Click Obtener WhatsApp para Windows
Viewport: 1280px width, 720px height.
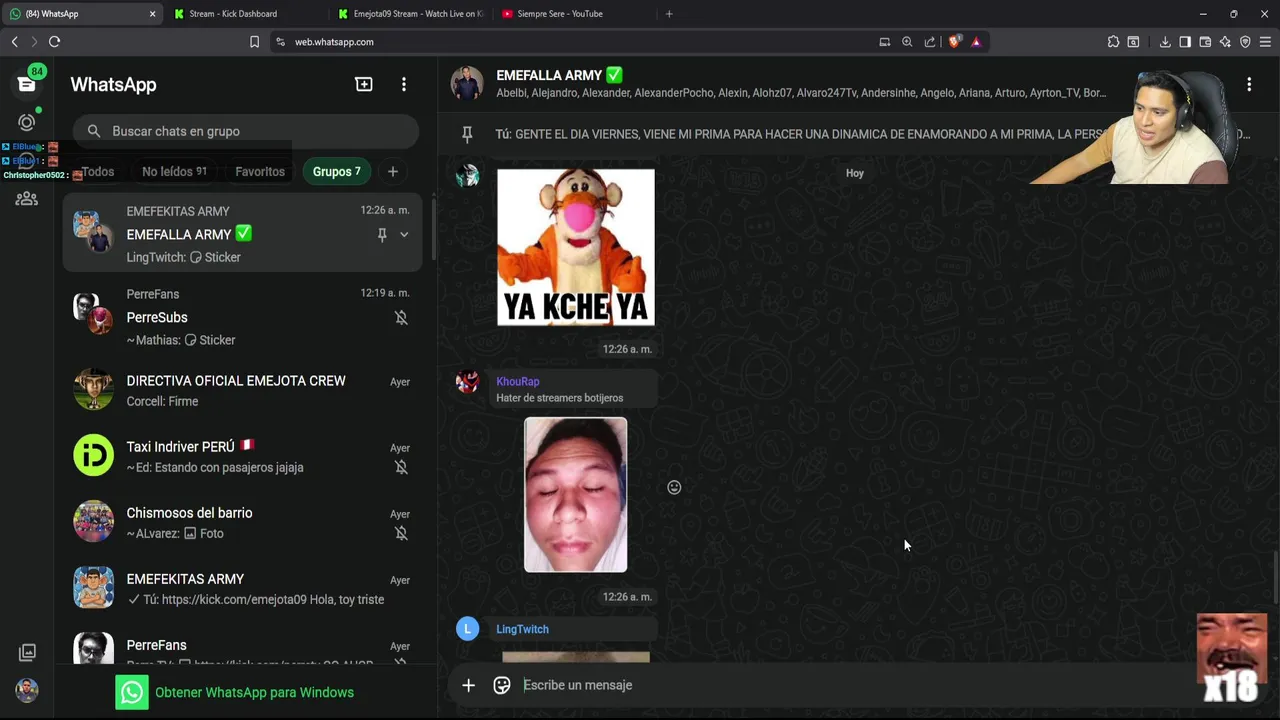[235, 692]
